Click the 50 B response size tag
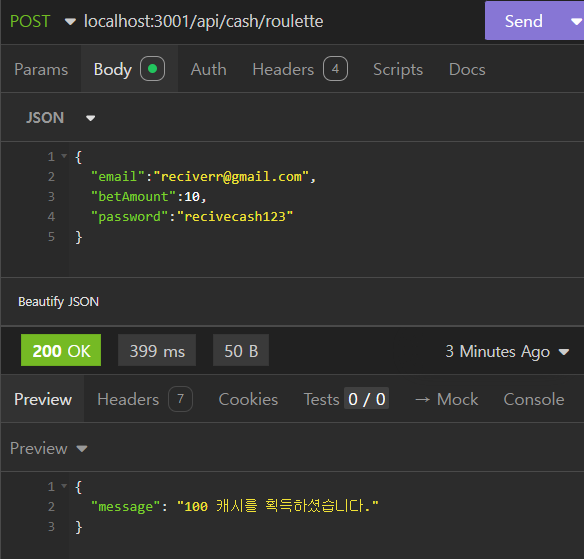Viewport: 584px width, 559px height. point(241,350)
